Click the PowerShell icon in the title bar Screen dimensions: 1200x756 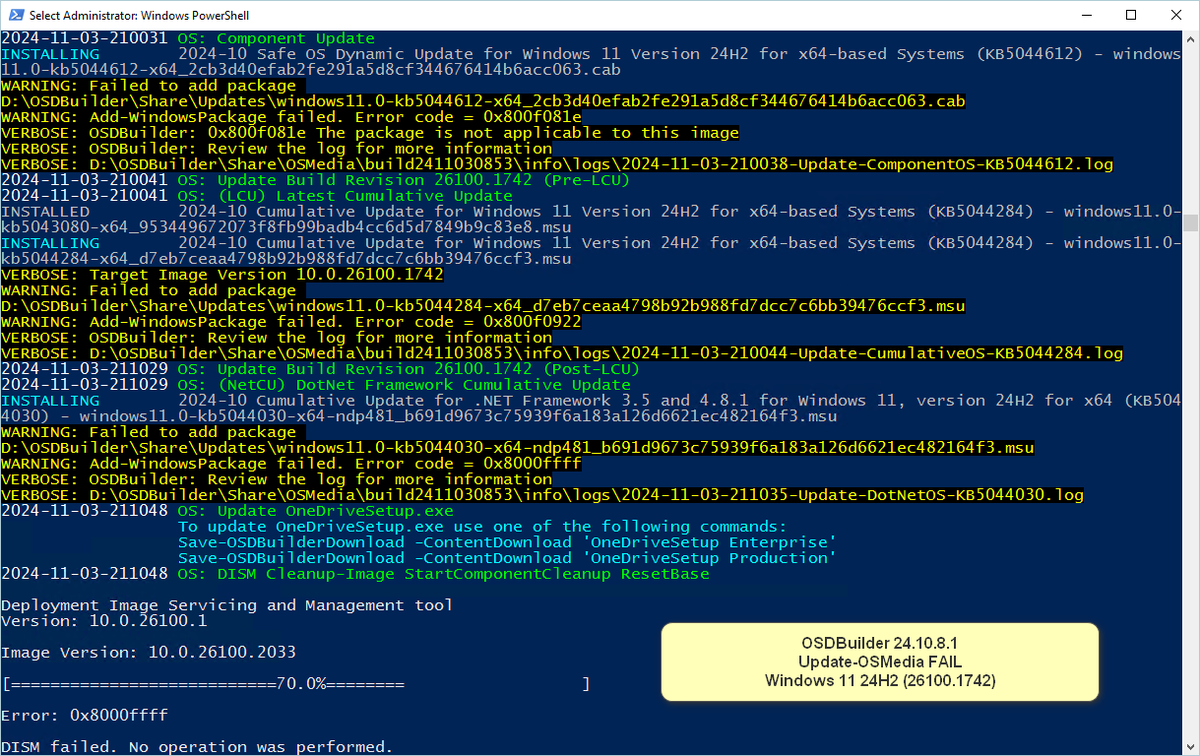click(14, 15)
